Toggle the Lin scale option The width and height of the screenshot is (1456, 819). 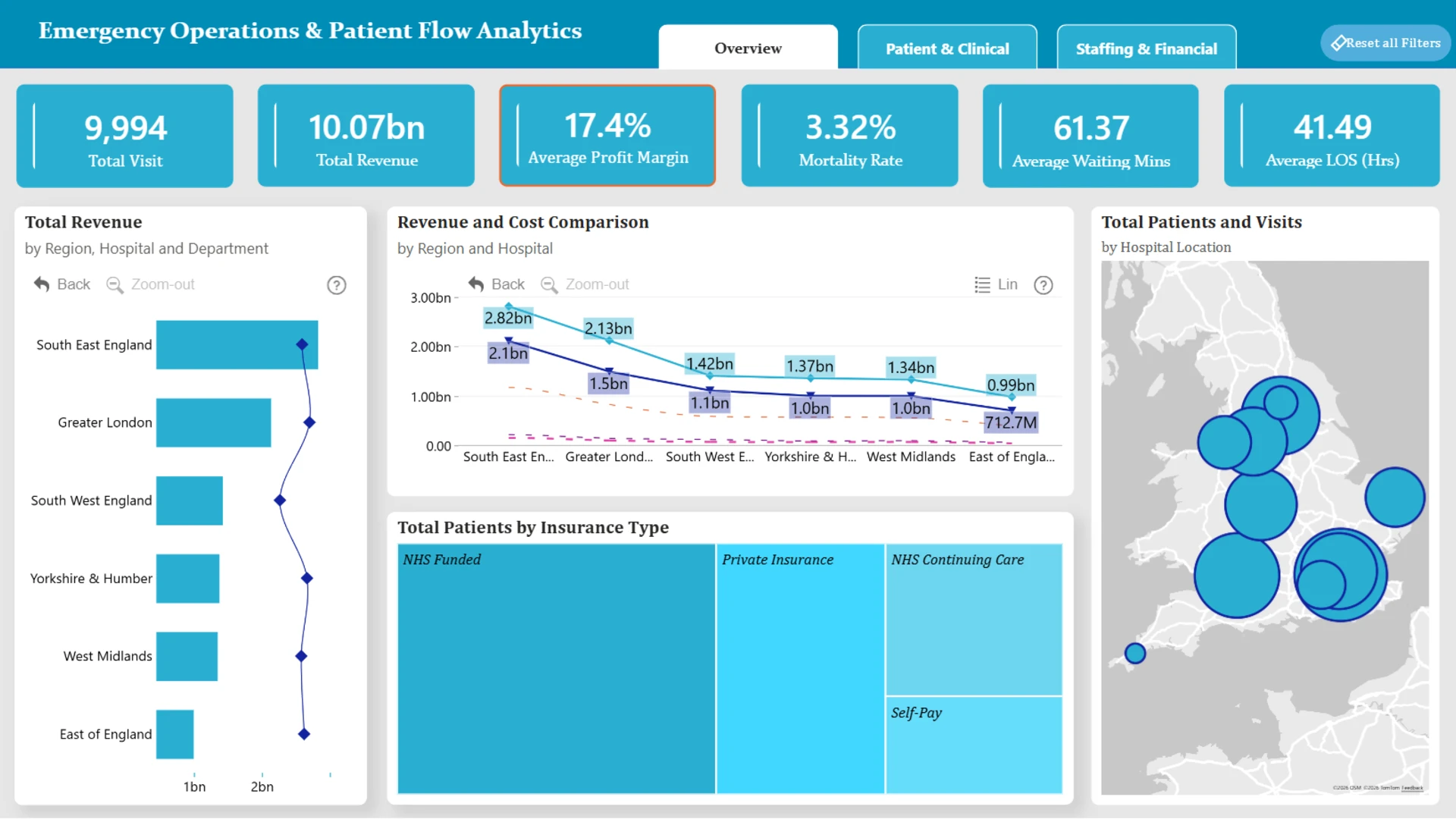coord(996,284)
